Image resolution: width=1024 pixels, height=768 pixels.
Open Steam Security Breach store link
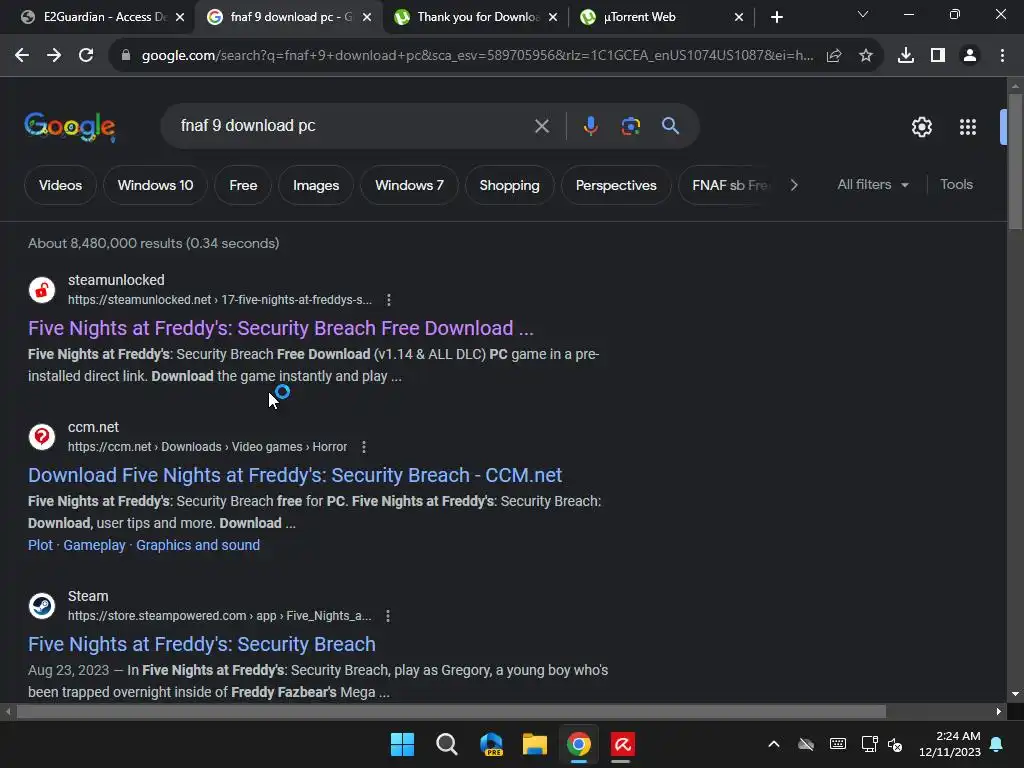(202, 644)
